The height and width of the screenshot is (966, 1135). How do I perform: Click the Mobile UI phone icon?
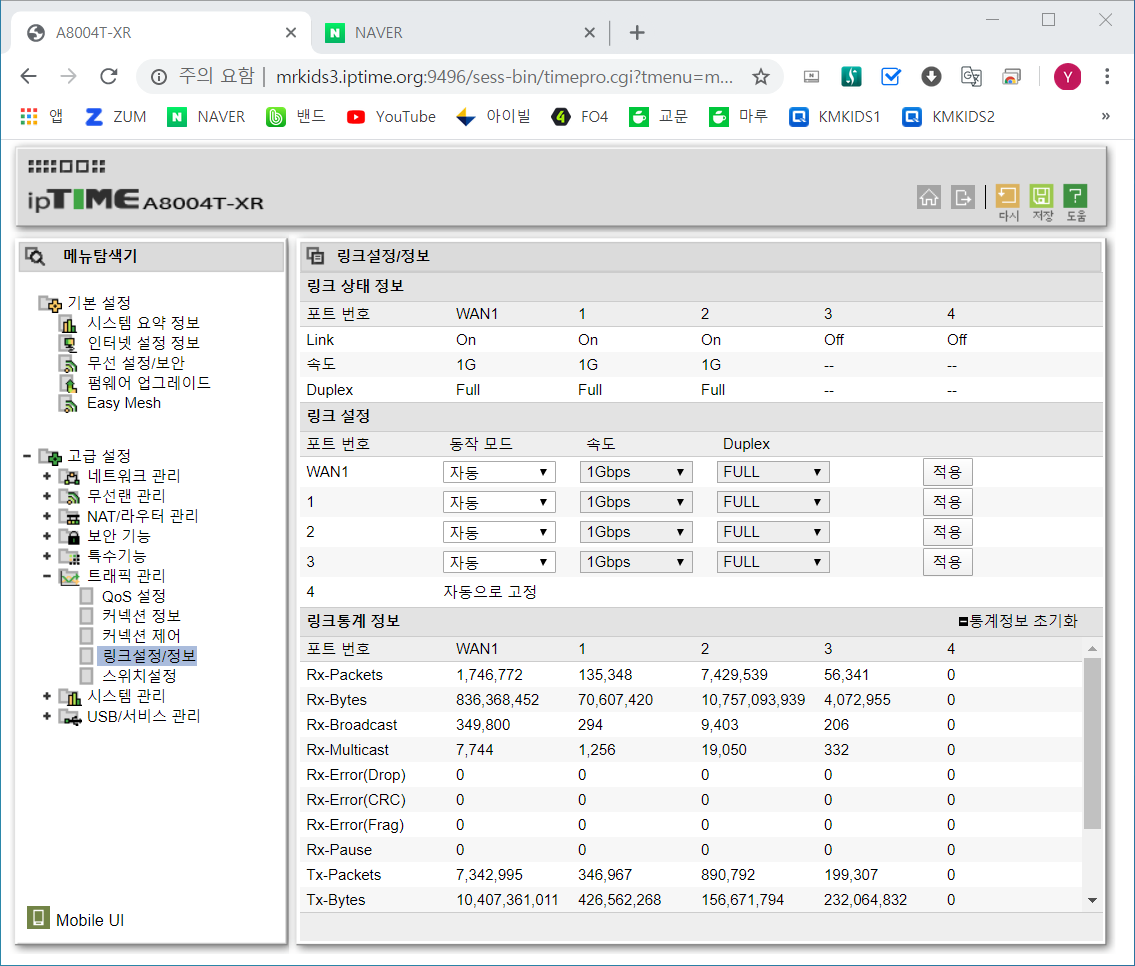(x=38, y=918)
